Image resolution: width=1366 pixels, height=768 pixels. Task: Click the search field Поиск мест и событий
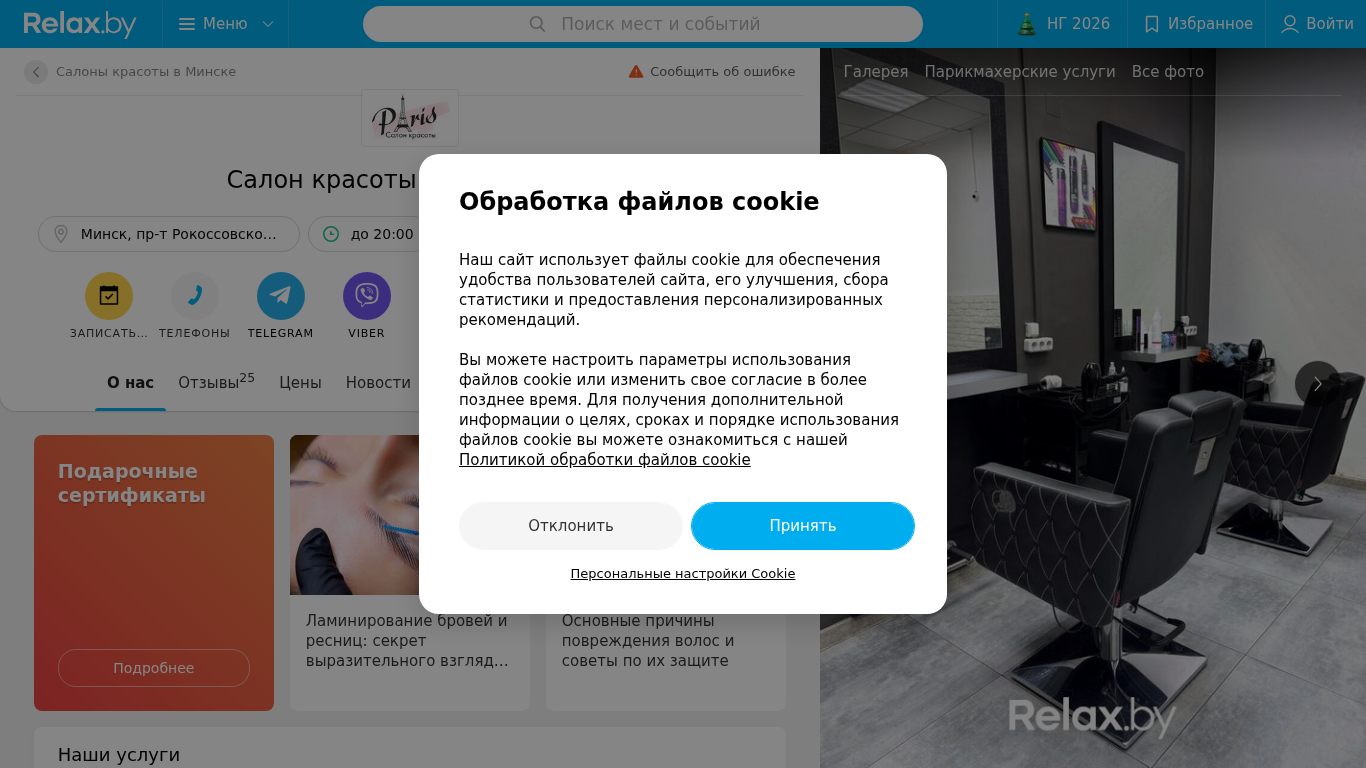643,24
